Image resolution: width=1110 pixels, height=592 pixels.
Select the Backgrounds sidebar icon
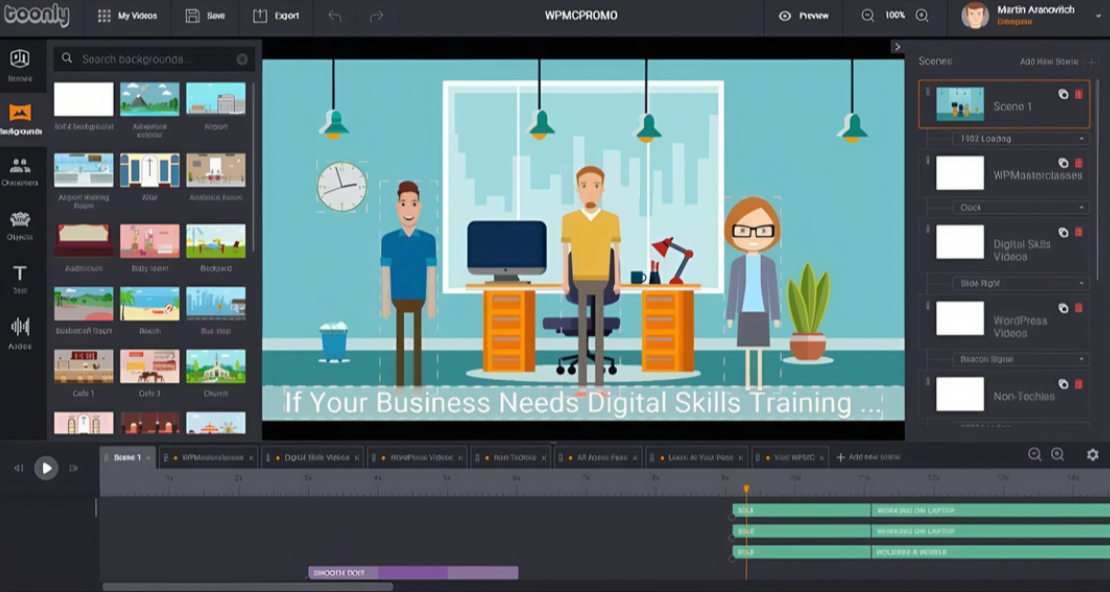coord(20,118)
